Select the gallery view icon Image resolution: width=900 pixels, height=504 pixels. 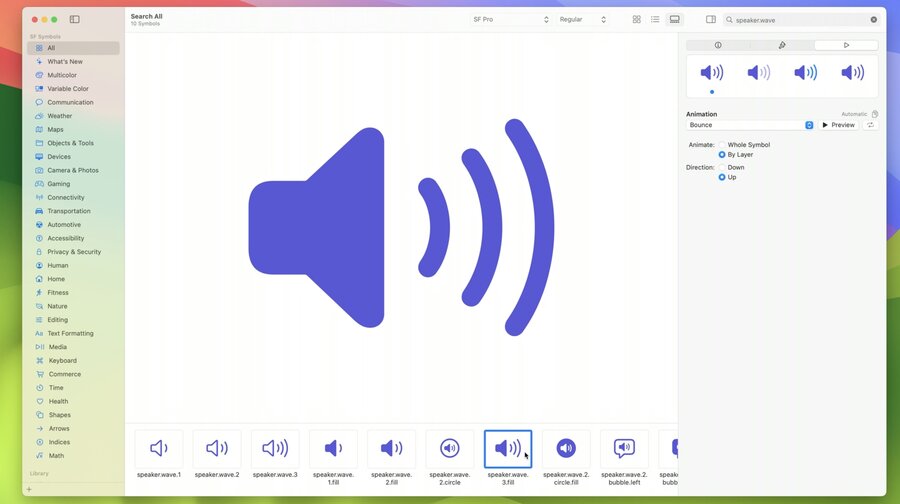pyautogui.click(x=674, y=20)
